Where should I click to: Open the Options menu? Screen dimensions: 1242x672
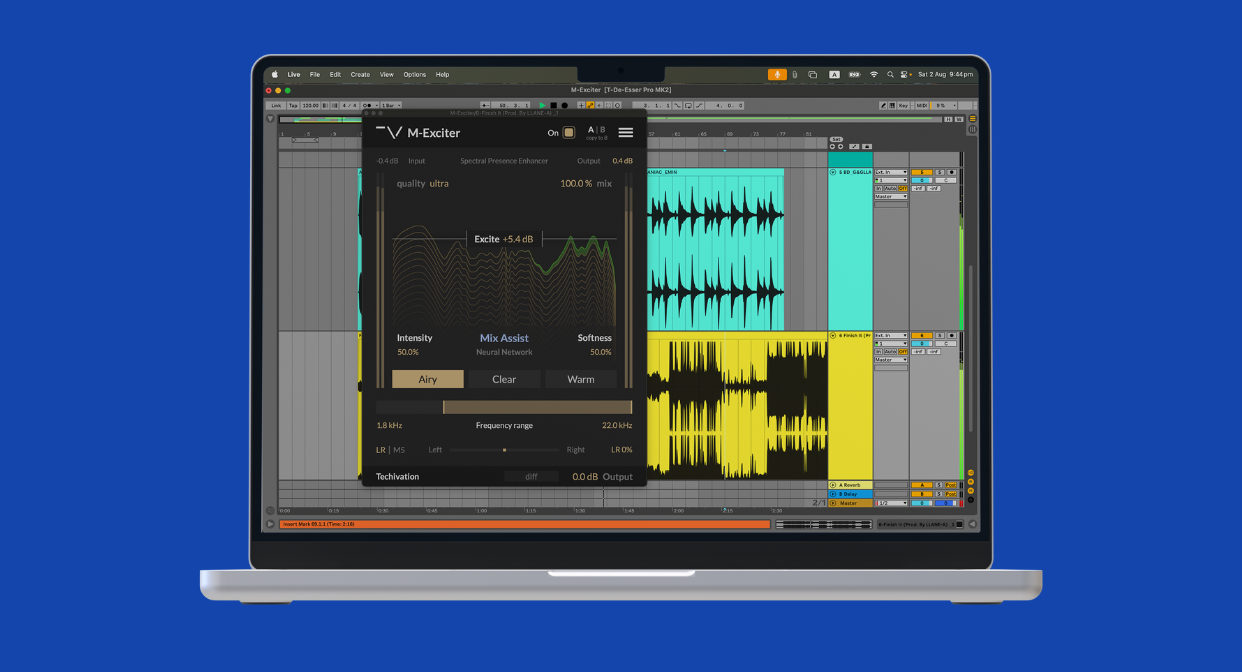(414, 75)
